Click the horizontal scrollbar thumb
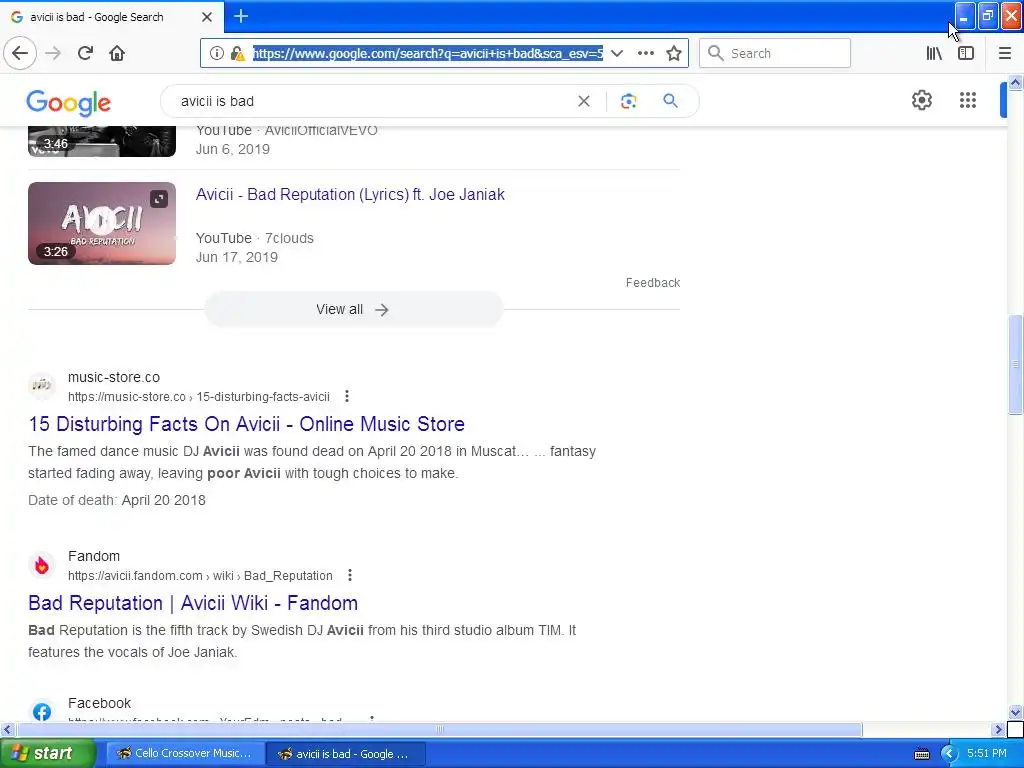 coord(439,729)
